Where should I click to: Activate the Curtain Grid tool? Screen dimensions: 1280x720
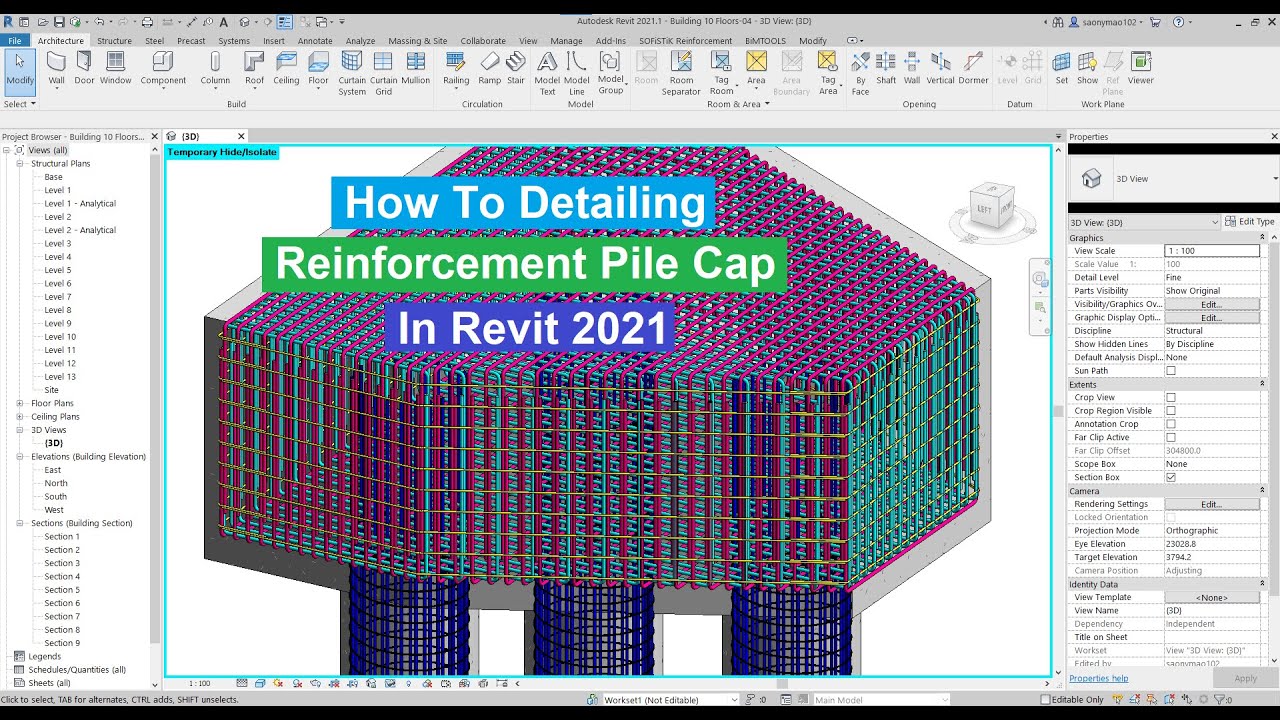coord(384,73)
